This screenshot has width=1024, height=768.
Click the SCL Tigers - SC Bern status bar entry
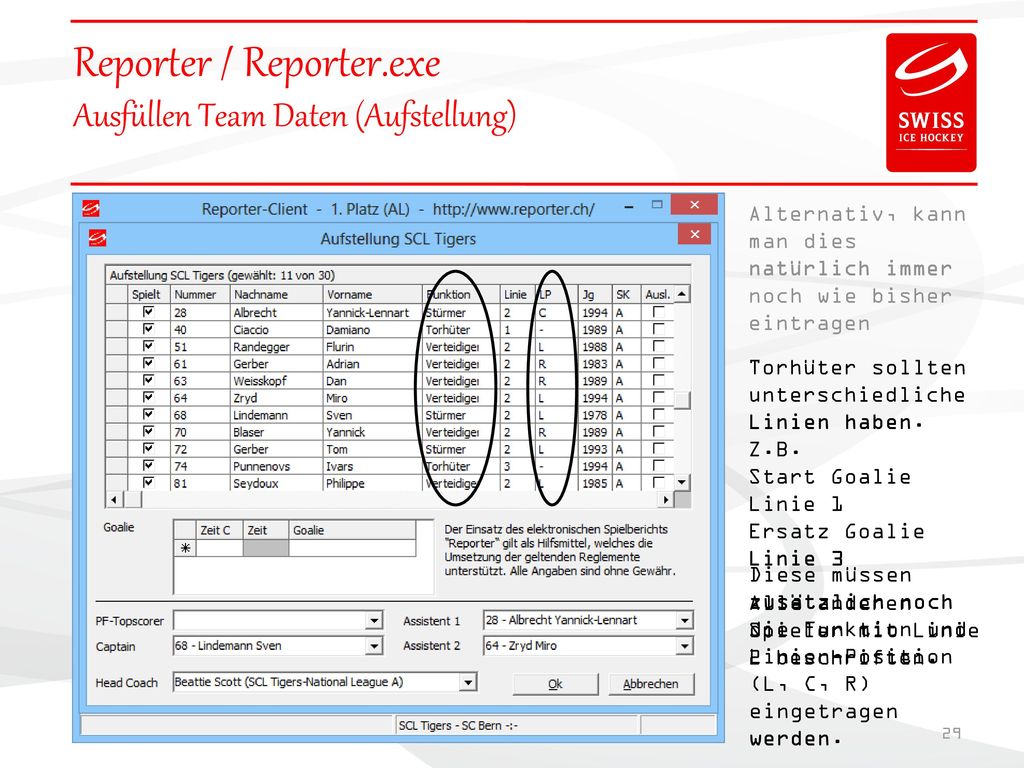[517, 725]
